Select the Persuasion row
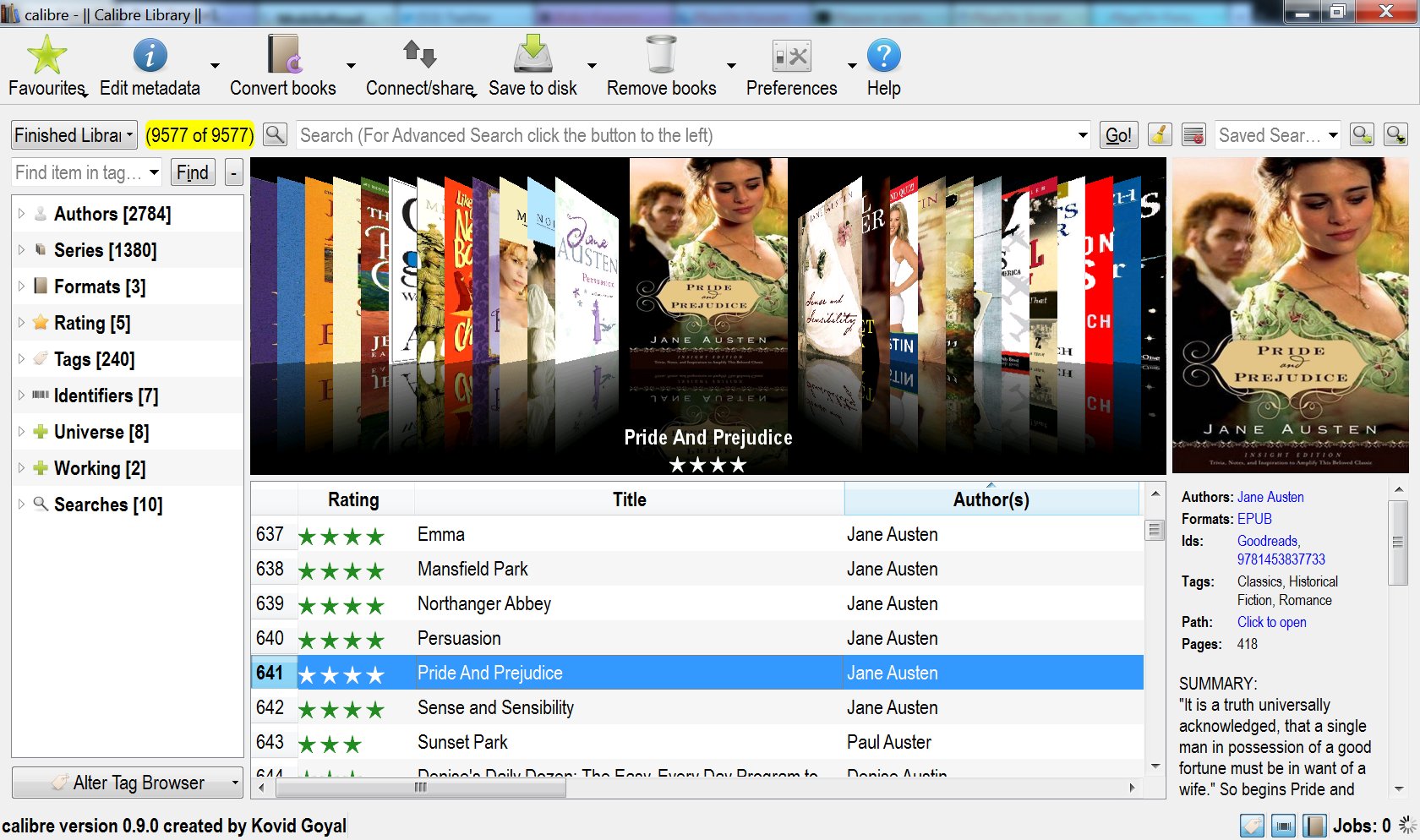Viewport: 1420px width, 840px height. coord(697,638)
